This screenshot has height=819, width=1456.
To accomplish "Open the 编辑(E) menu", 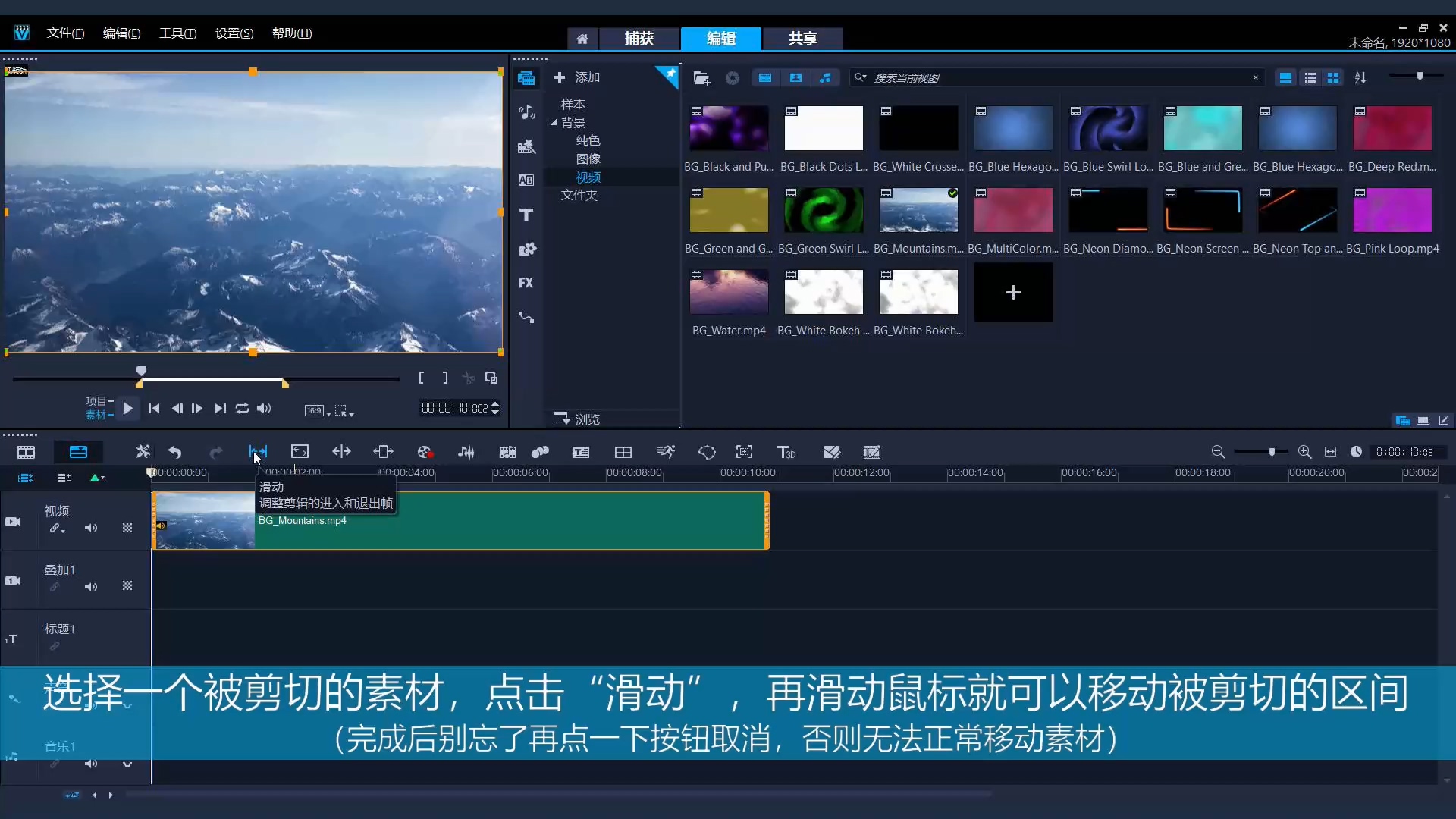I will click(x=122, y=33).
